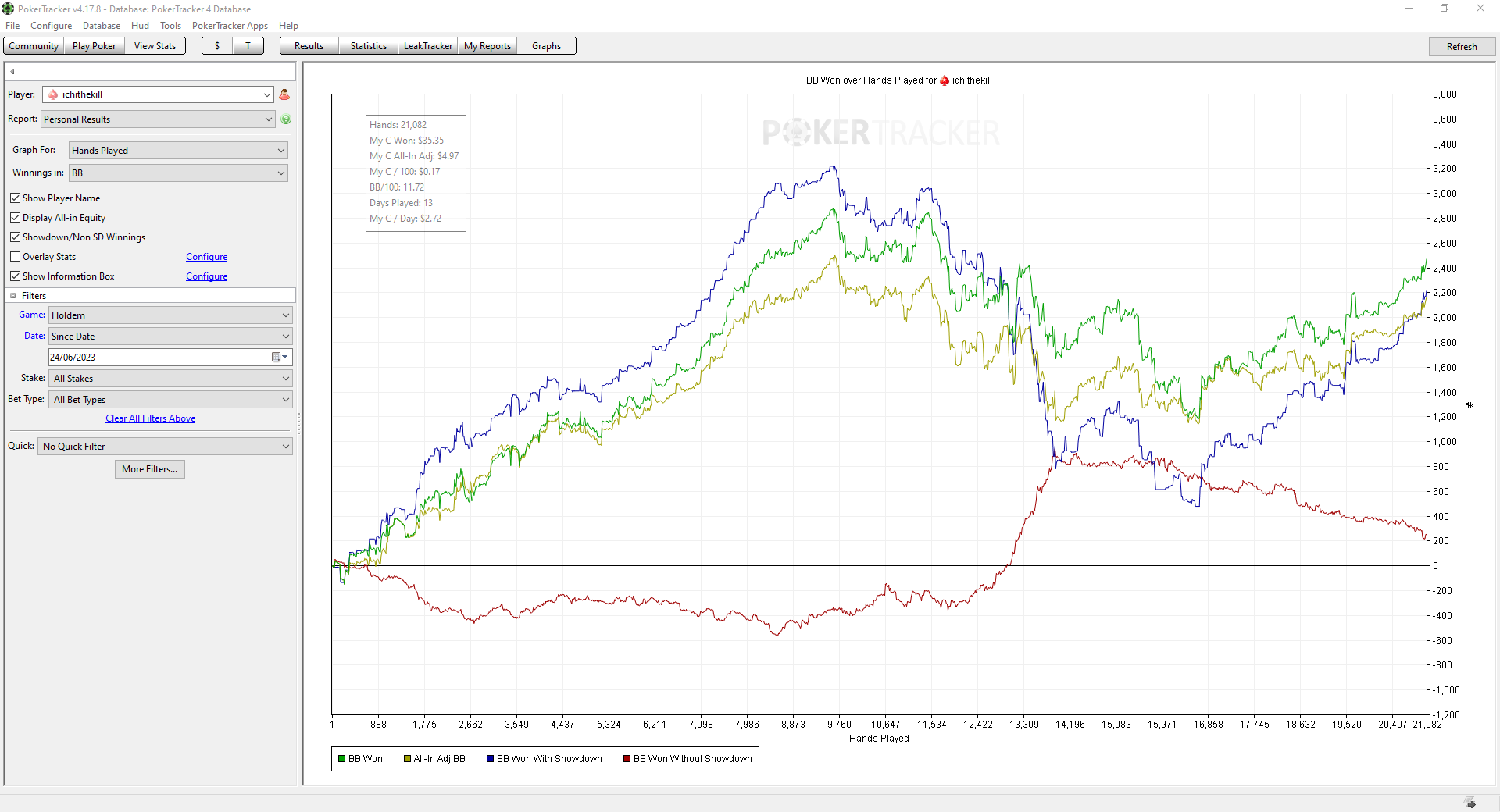The width and height of the screenshot is (1500, 812).
Task: Click the status bar icon at the bottom right
Action: point(1470,803)
